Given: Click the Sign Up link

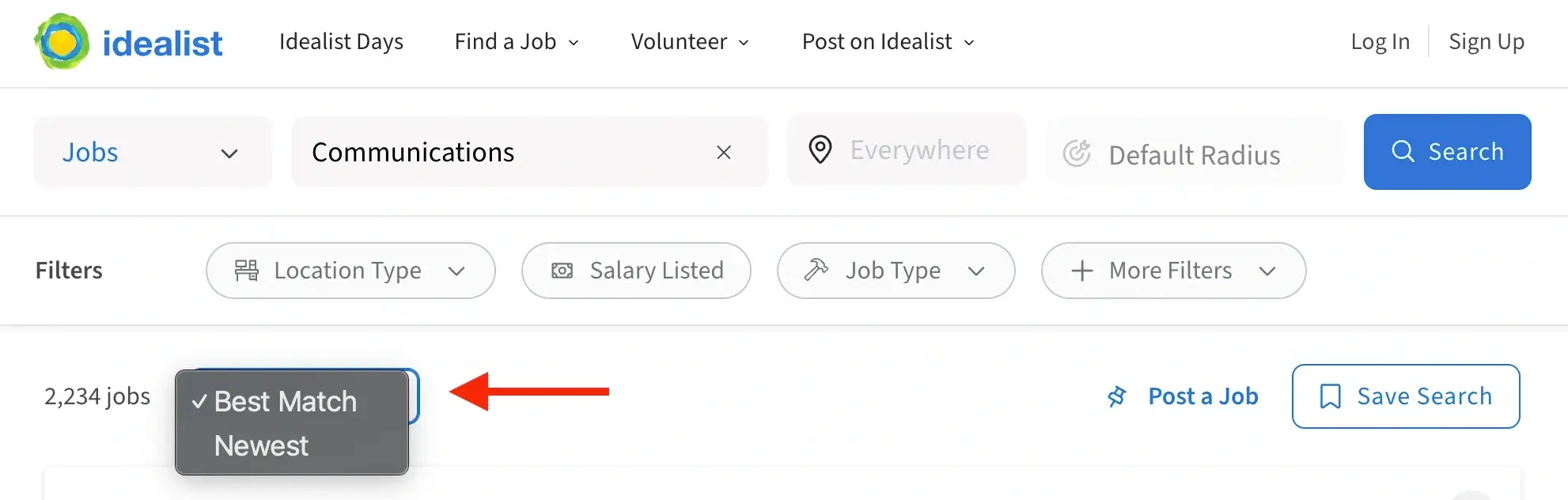Looking at the screenshot, I should point(1486,41).
